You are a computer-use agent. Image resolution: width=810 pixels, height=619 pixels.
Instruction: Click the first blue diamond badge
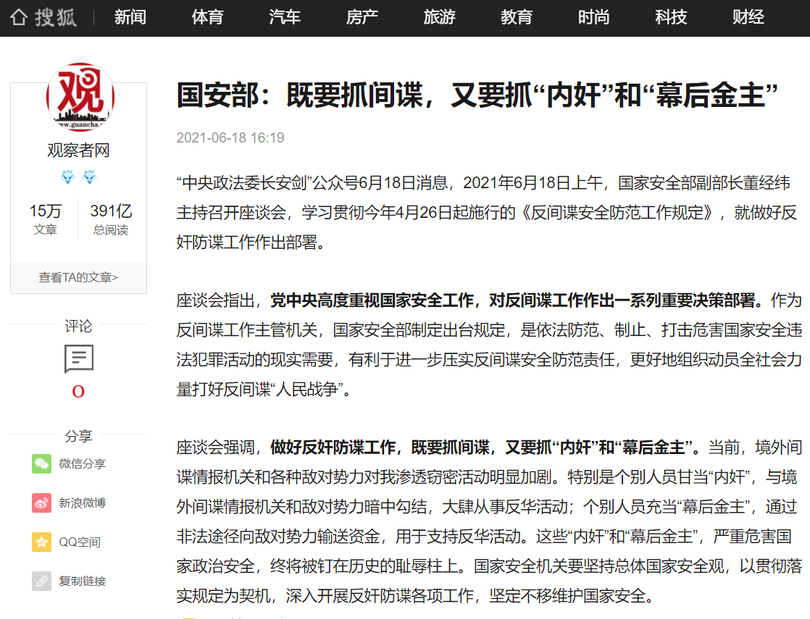pos(68,177)
